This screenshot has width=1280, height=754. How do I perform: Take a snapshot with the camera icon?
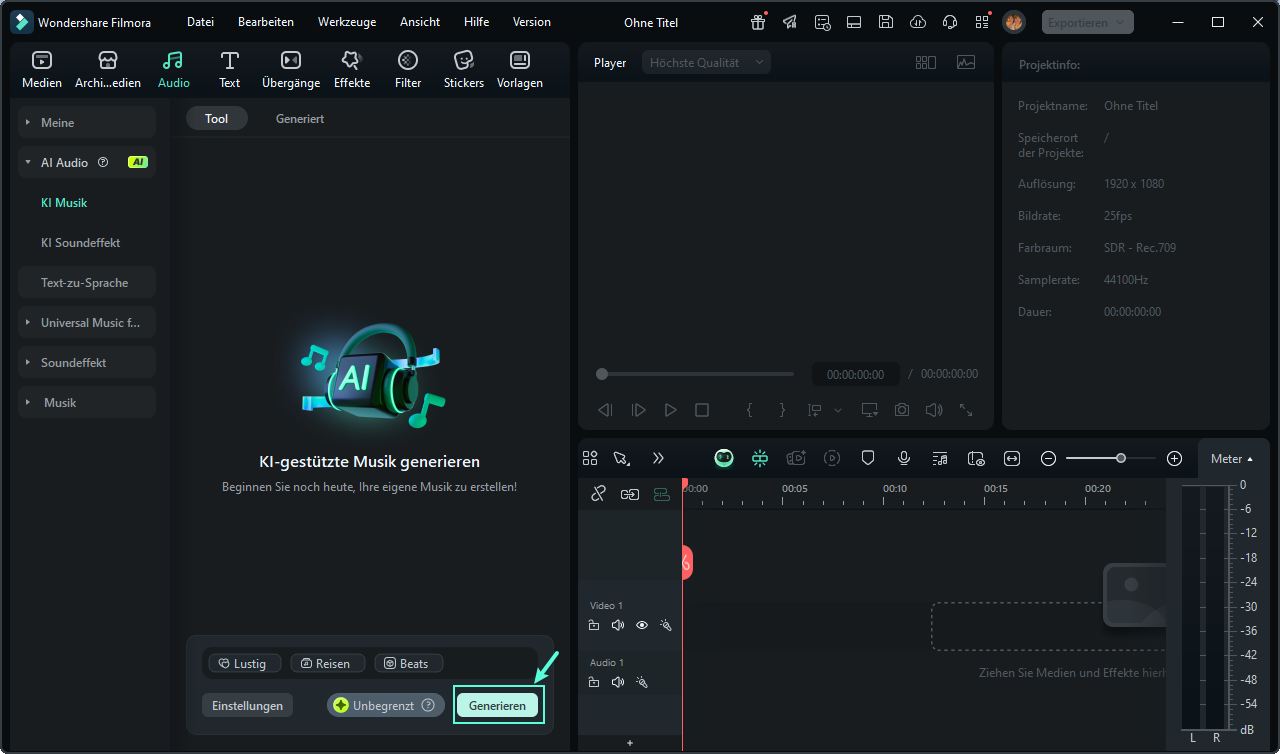point(902,410)
